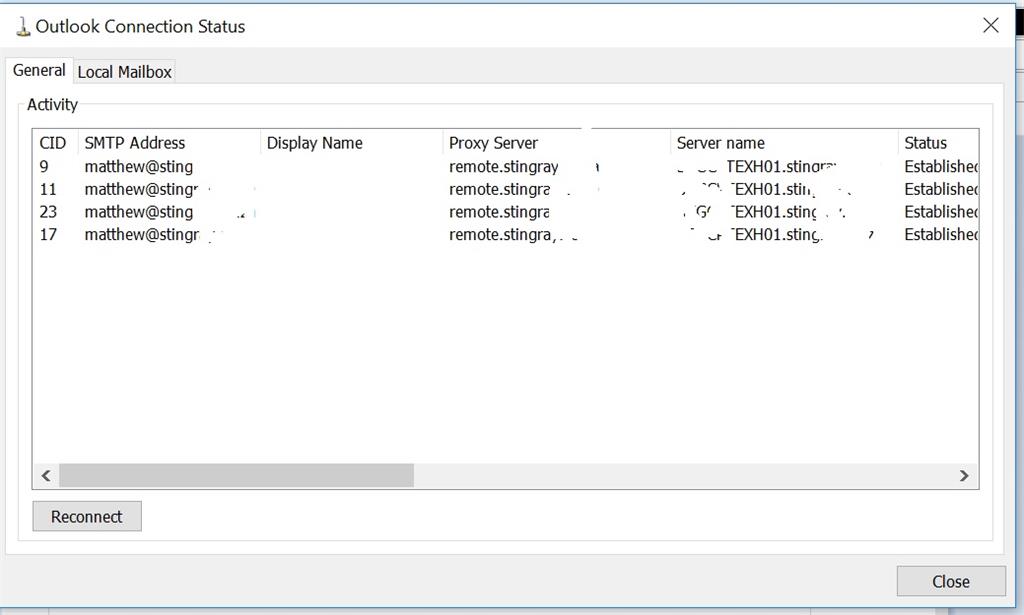Click the proxy server cell in the CID 11 row
This screenshot has height=615, width=1024.
click(x=500, y=189)
